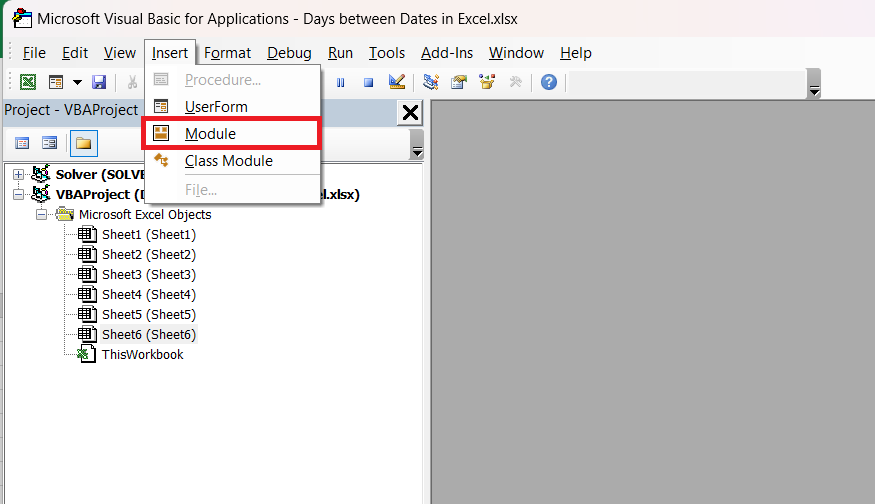Click the Cut scissors icon
This screenshot has width=875, height=504.
point(132,83)
